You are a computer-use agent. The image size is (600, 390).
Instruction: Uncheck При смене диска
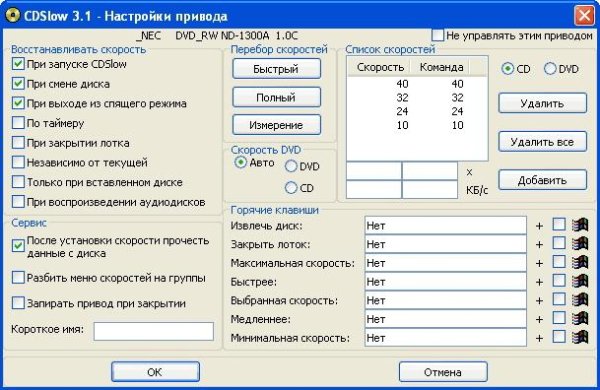click(18, 83)
